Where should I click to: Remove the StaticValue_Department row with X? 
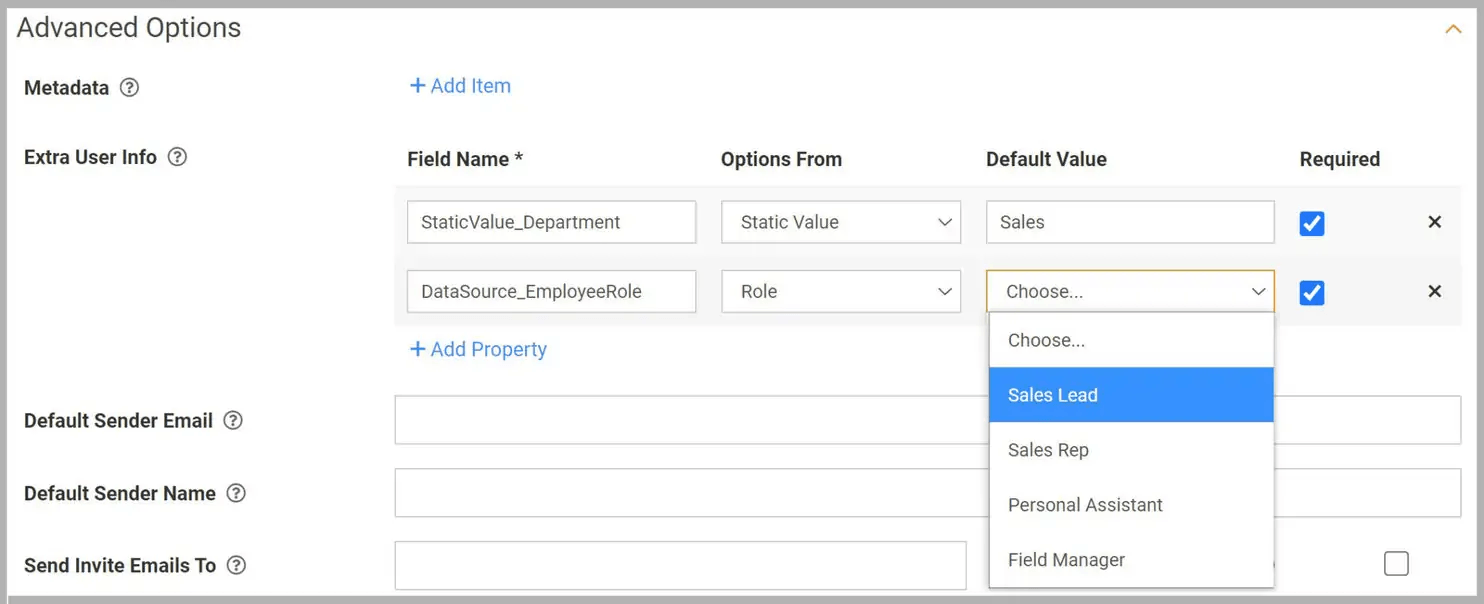pyautogui.click(x=1434, y=222)
